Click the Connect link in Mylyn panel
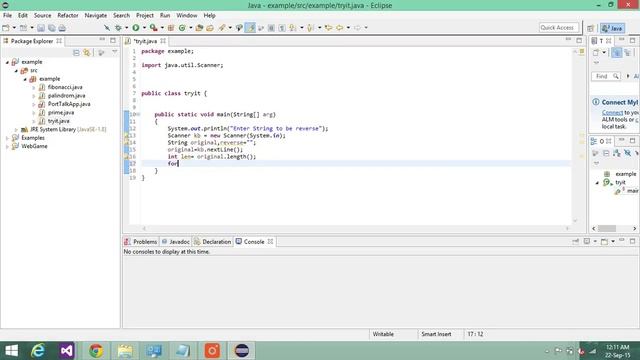 pos(612,113)
